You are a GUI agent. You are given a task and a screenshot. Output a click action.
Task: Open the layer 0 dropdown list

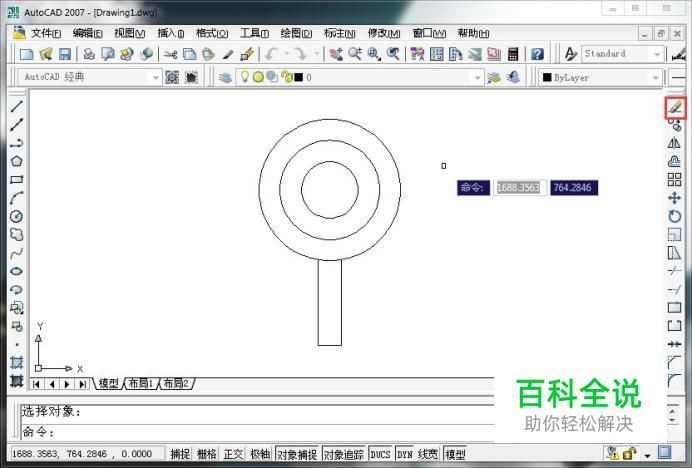[x=477, y=78]
